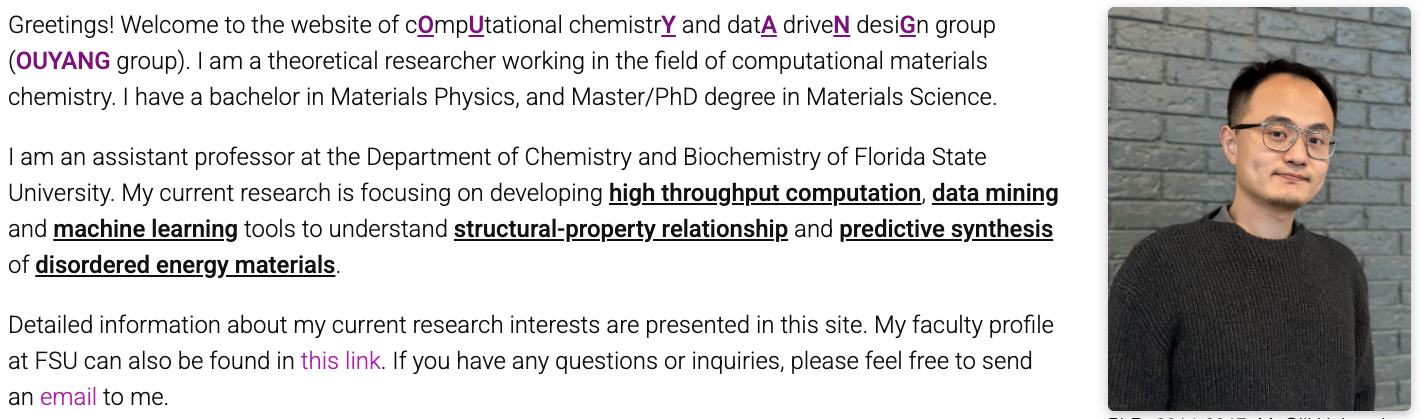The width and height of the screenshot is (1420, 419).
Task: Click the "Detailed information" paragraph start
Action: pyautogui.click(x=96, y=325)
